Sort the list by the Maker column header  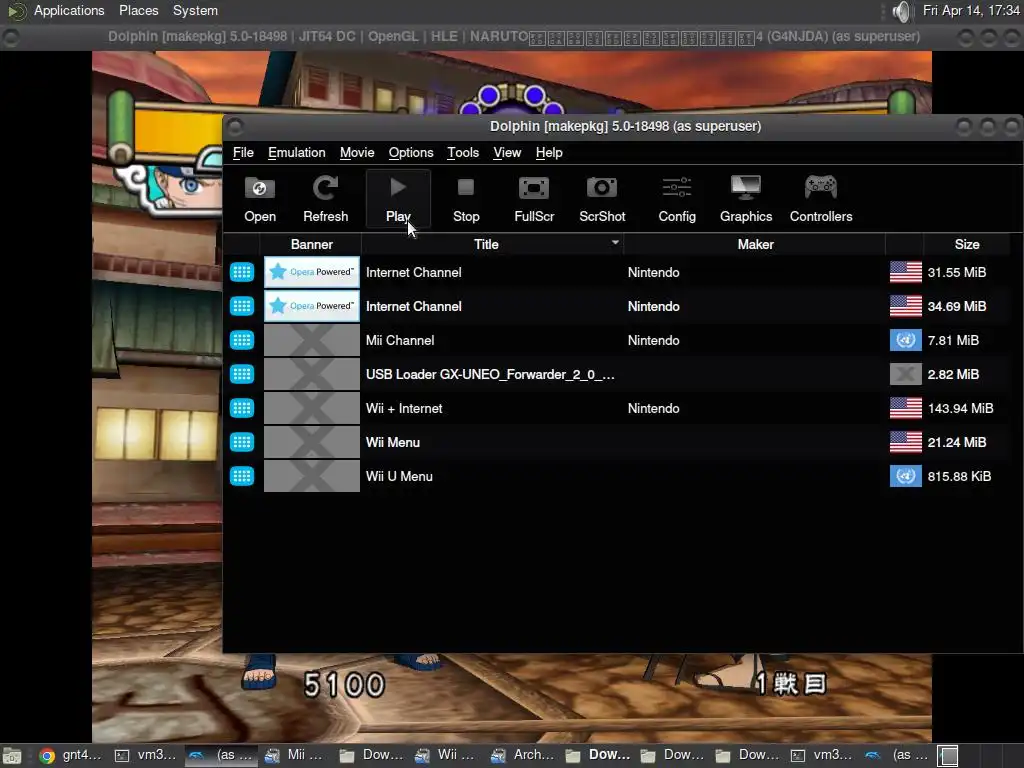tap(756, 244)
